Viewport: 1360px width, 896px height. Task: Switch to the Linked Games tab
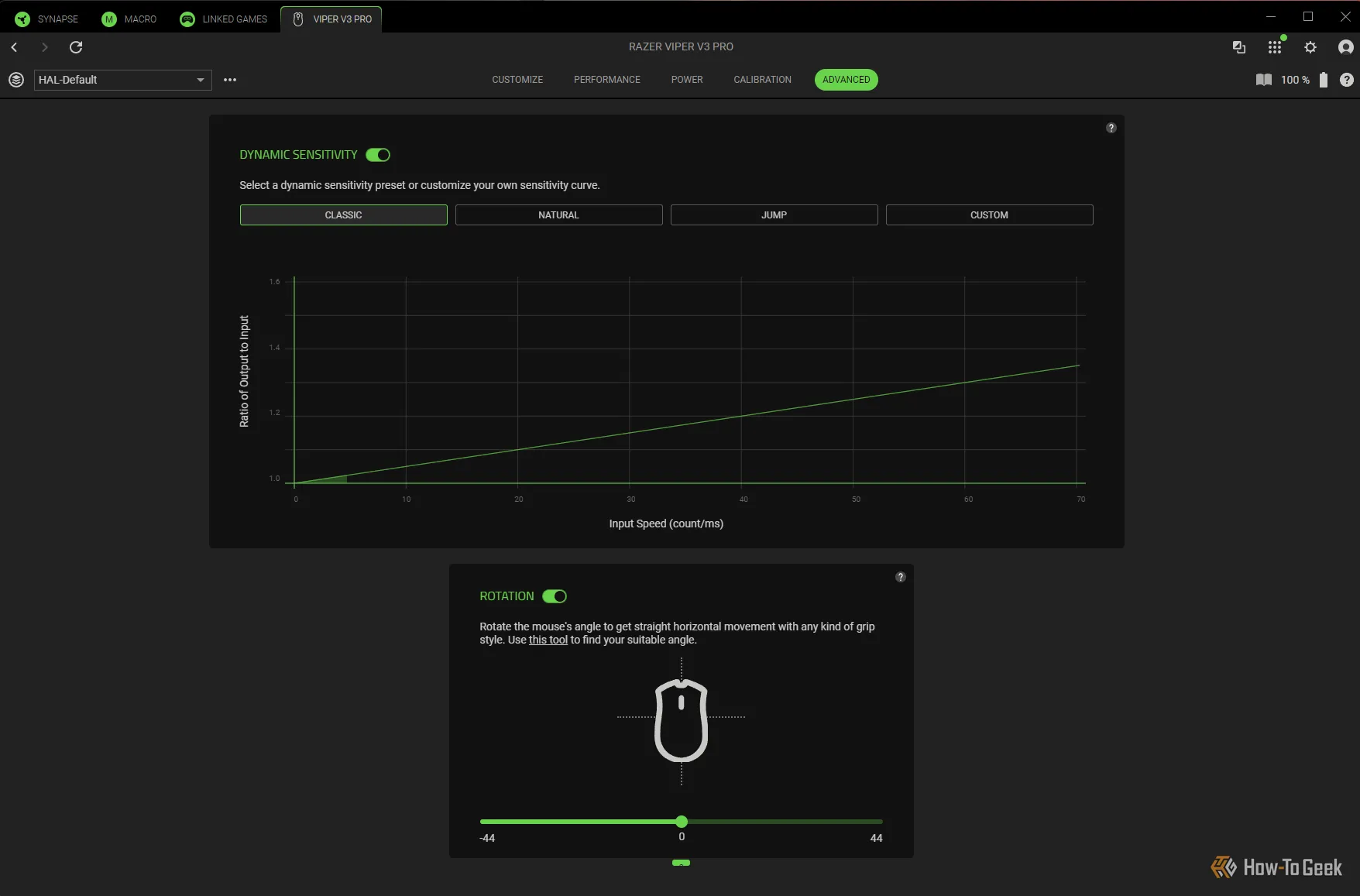(224, 19)
